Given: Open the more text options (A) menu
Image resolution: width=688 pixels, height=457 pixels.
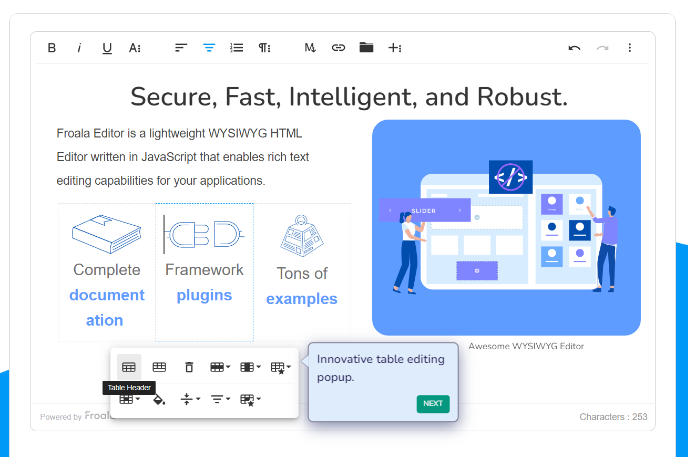Looking at the screenshot, I should [x=135, y=48].
